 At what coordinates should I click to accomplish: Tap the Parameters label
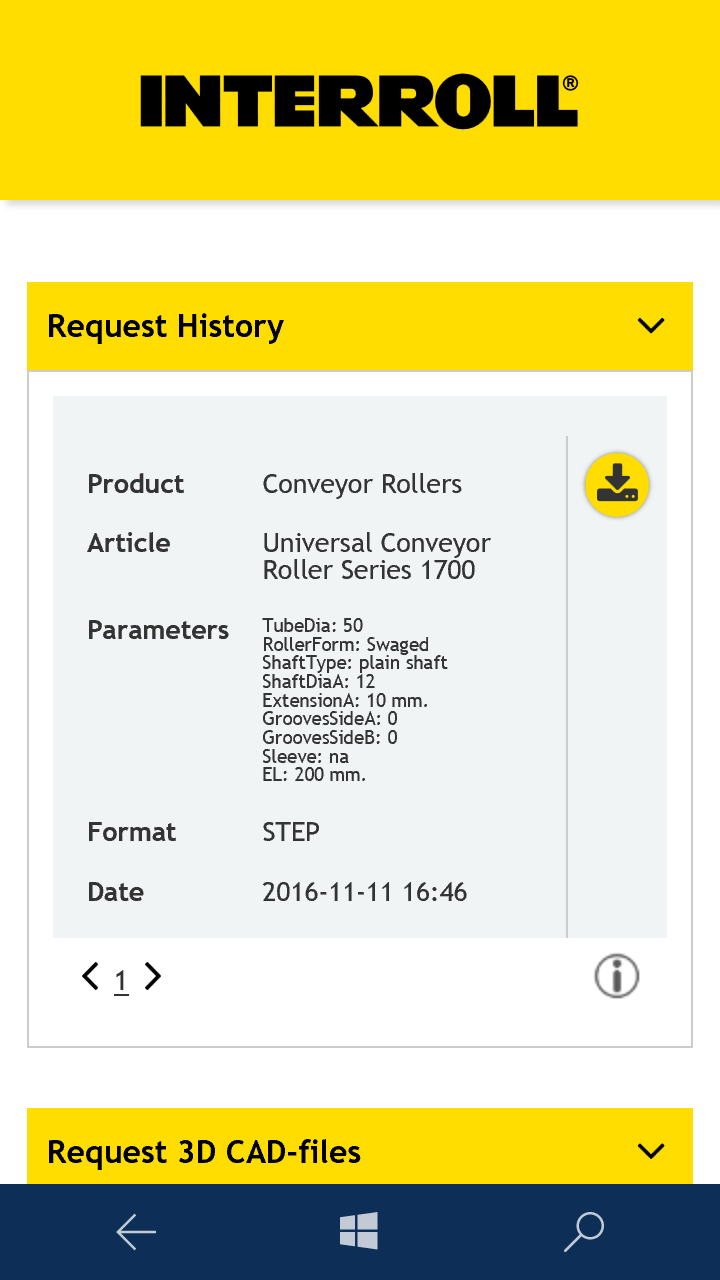pos(158,630)
